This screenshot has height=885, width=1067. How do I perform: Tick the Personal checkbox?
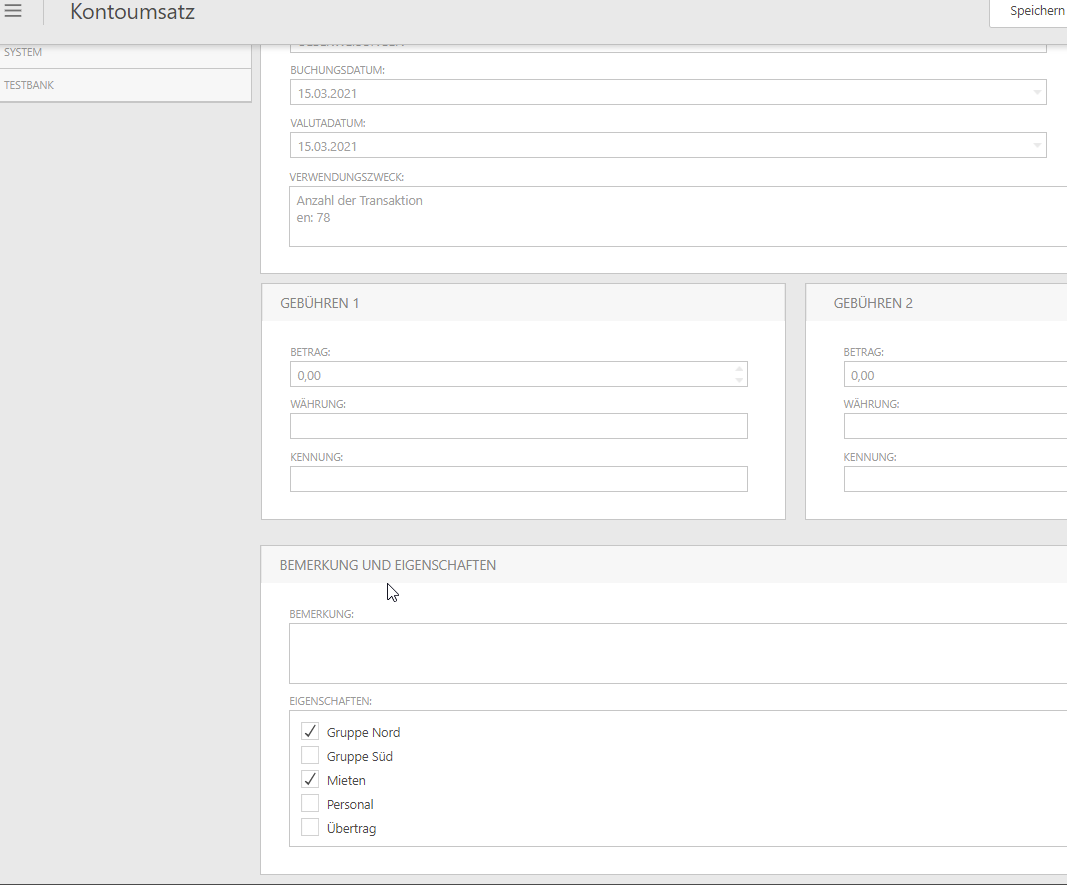(x=310, y=804)
